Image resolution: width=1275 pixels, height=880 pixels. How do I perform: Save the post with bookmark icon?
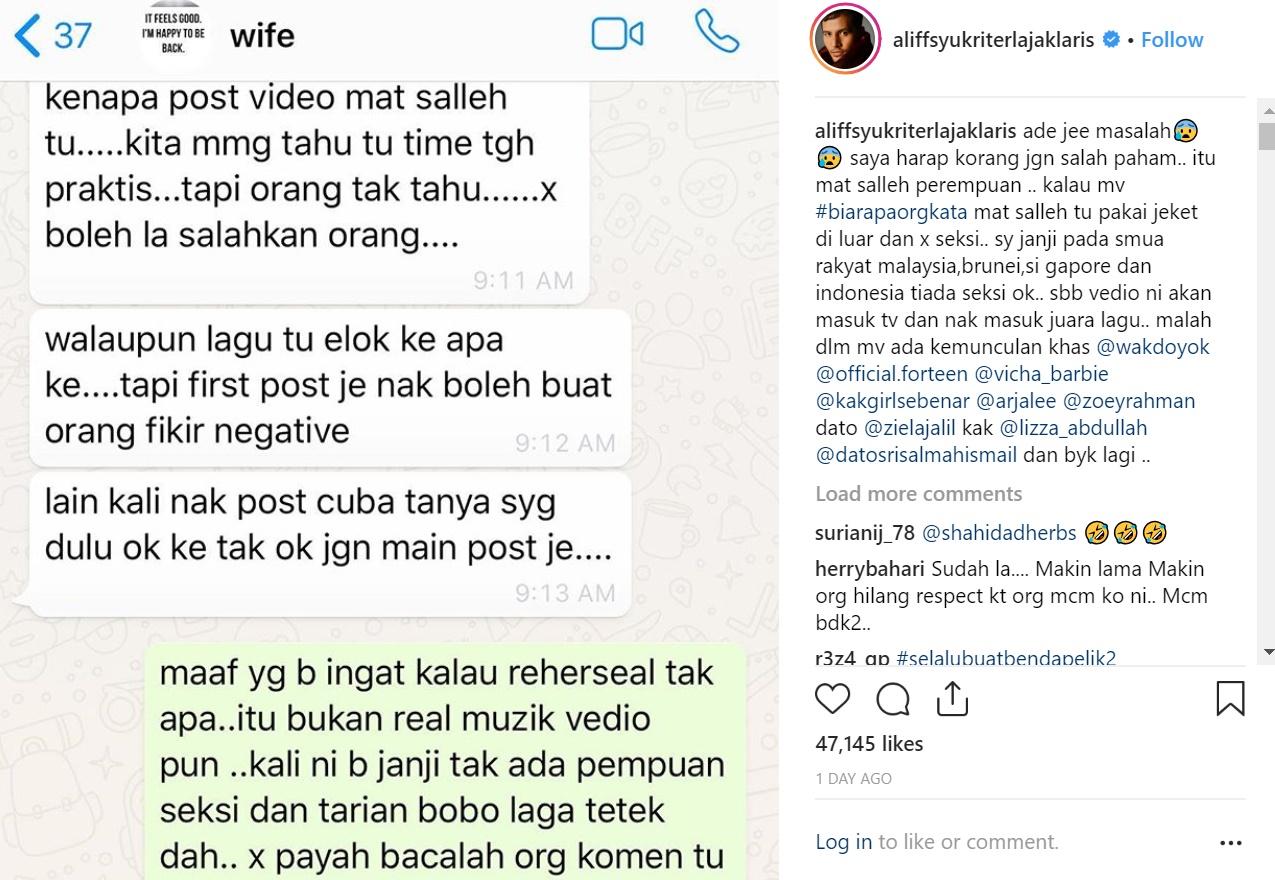(x=1230, y=698)
